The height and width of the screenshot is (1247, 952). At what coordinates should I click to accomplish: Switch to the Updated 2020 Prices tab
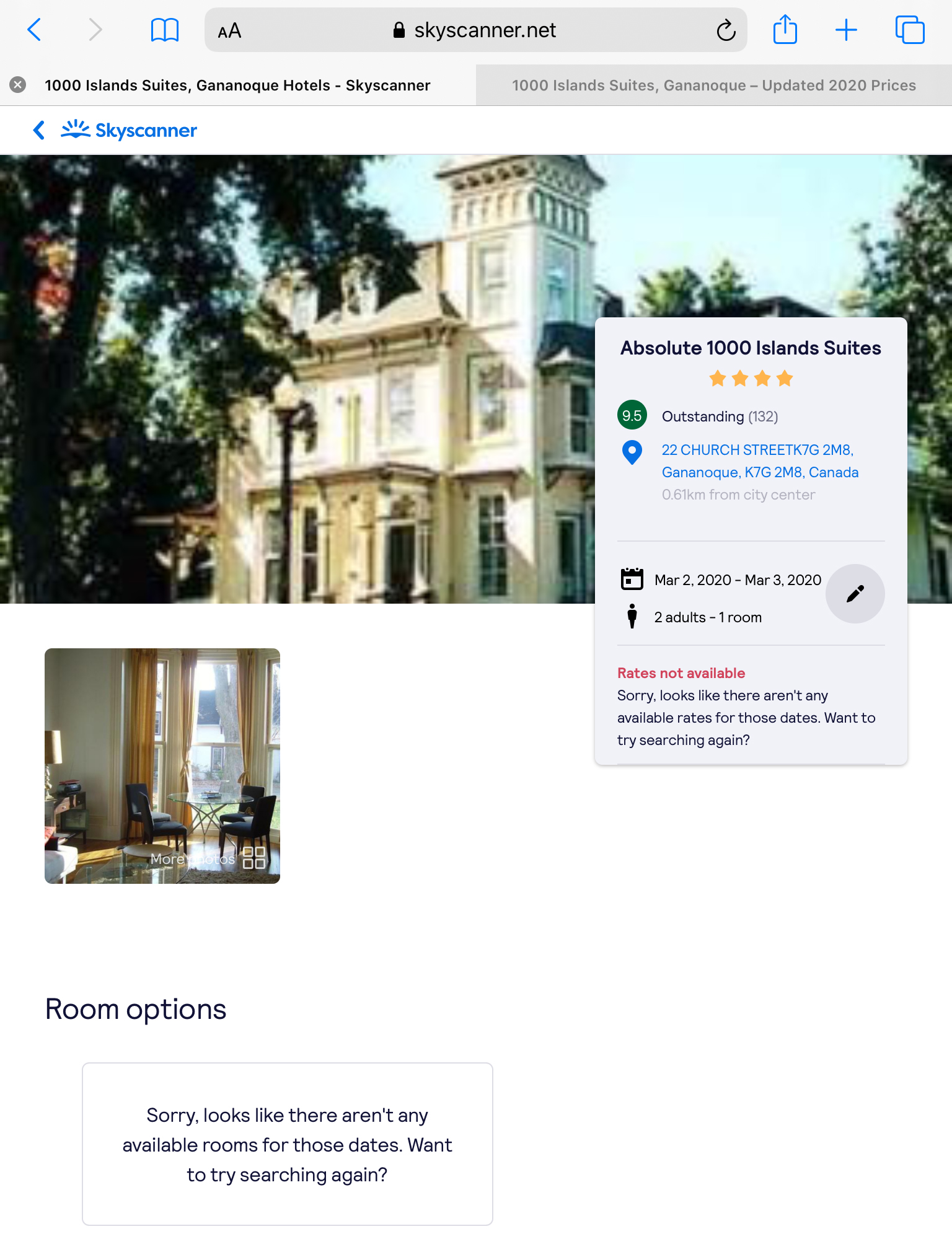714,85
